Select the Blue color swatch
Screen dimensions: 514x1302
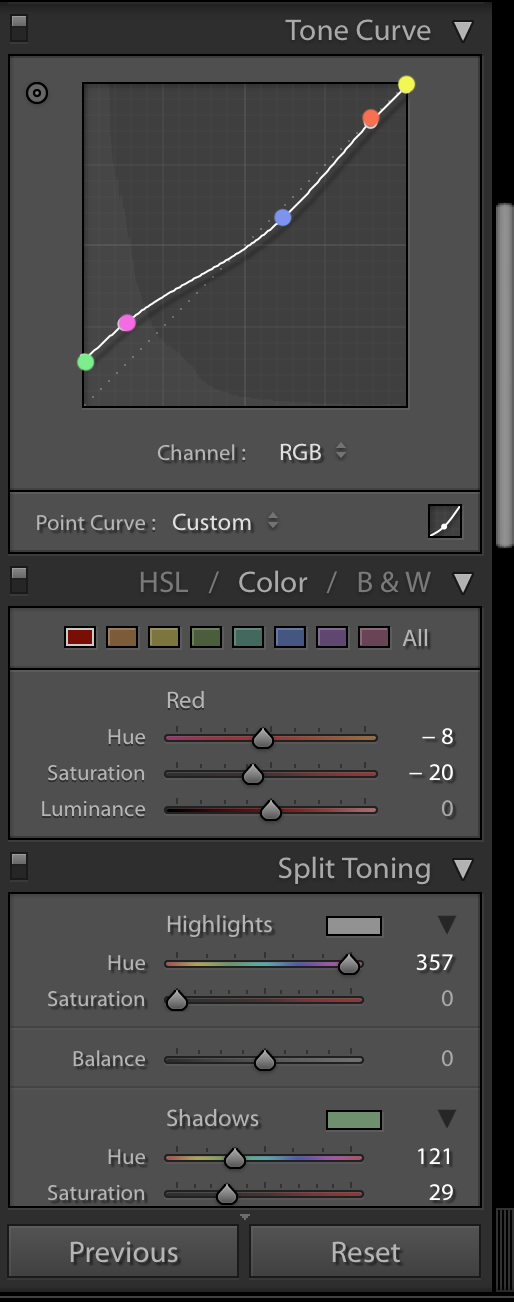(x=290, y=637)
